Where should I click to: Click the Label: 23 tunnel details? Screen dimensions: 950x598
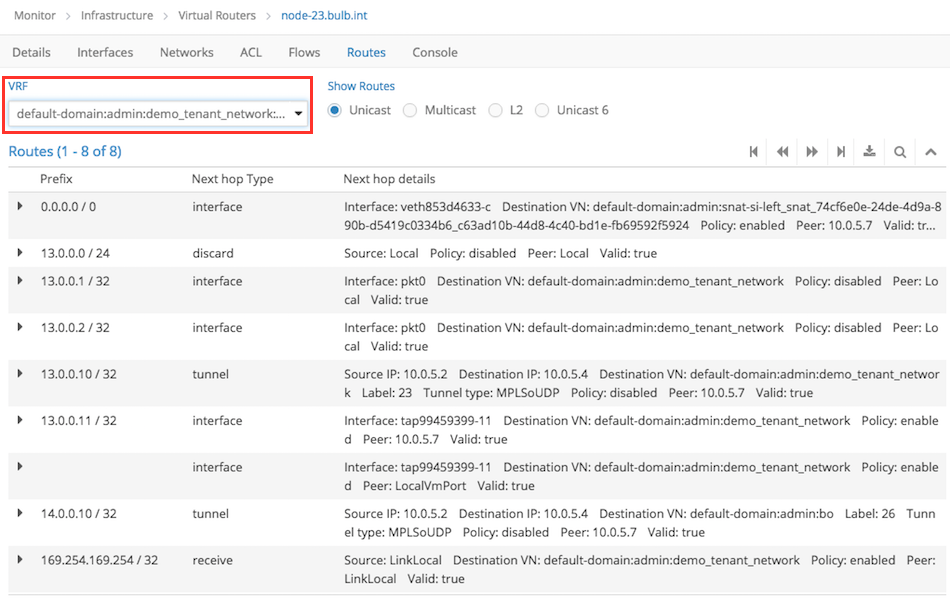pyautogui.click(x=642, y=384)
